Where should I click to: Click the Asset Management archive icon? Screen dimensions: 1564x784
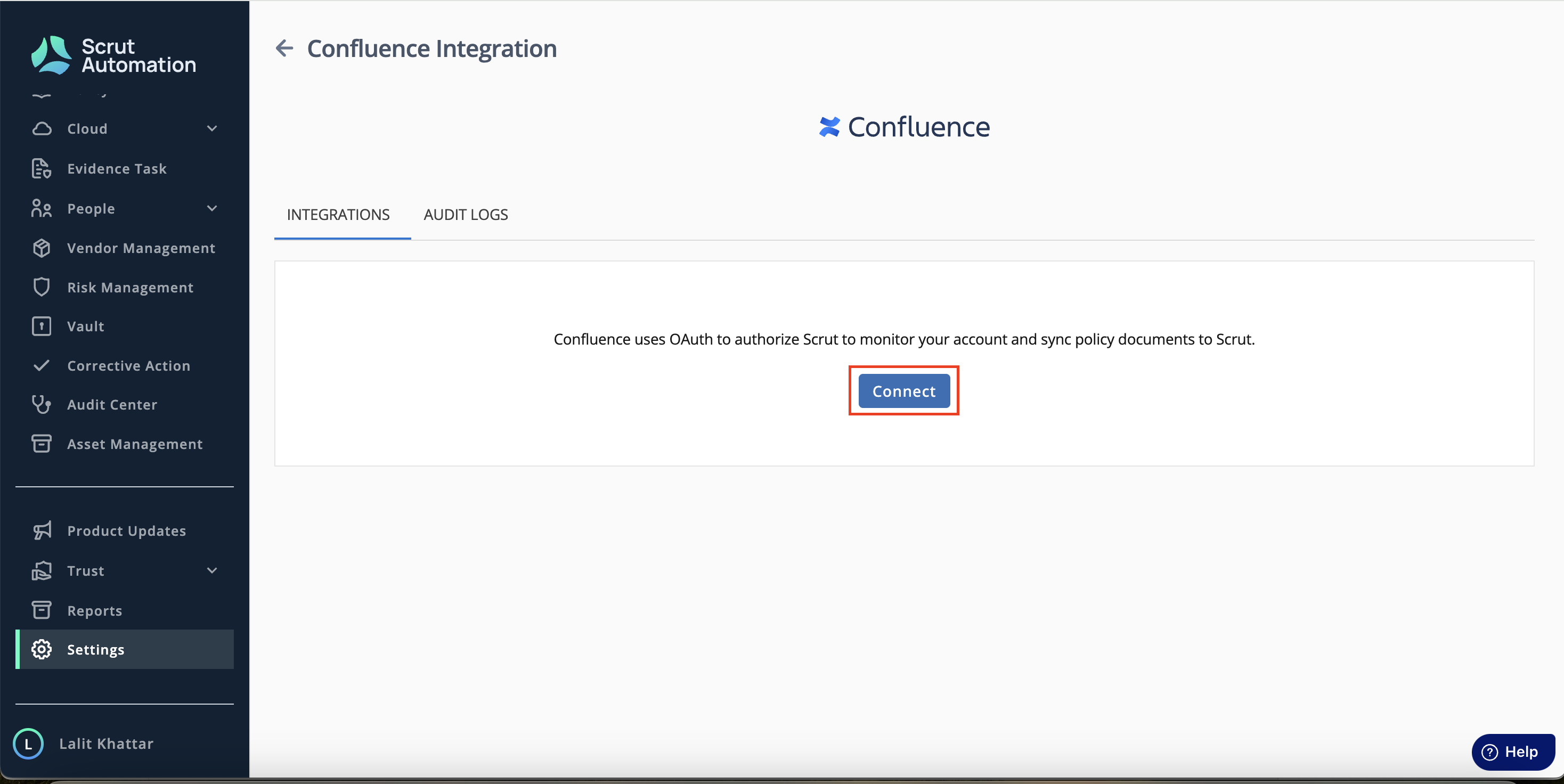(42, 444)
